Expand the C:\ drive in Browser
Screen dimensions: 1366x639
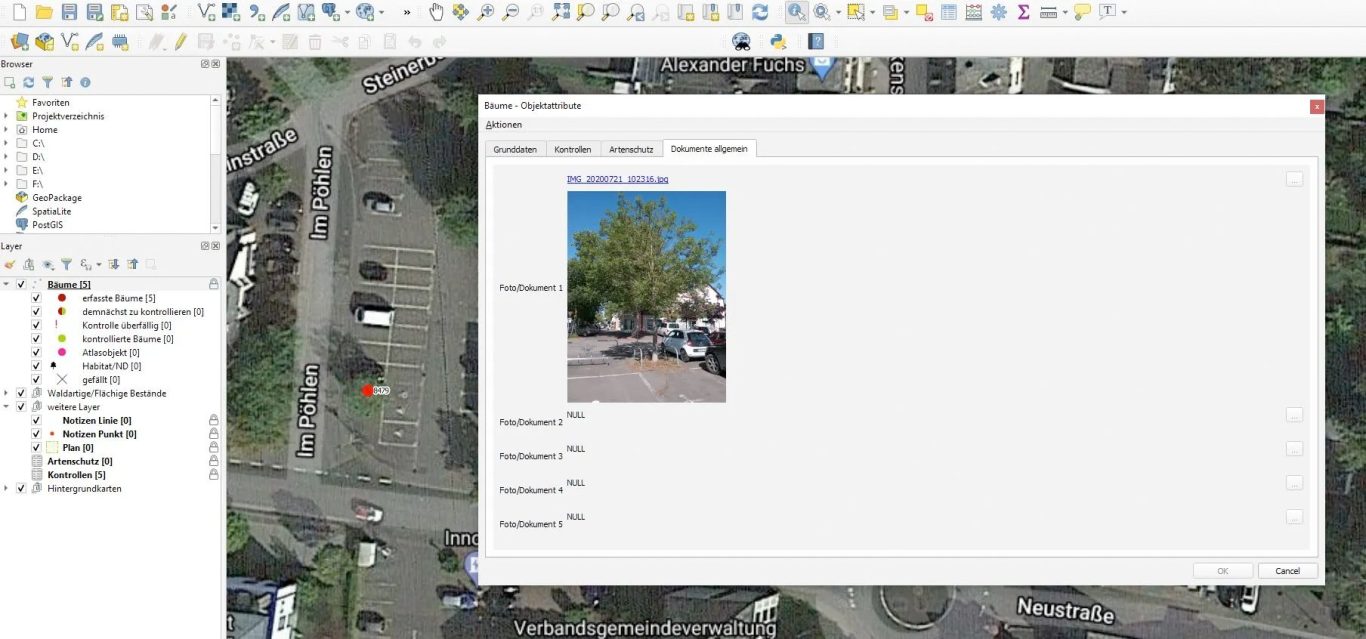click(7, 143)
